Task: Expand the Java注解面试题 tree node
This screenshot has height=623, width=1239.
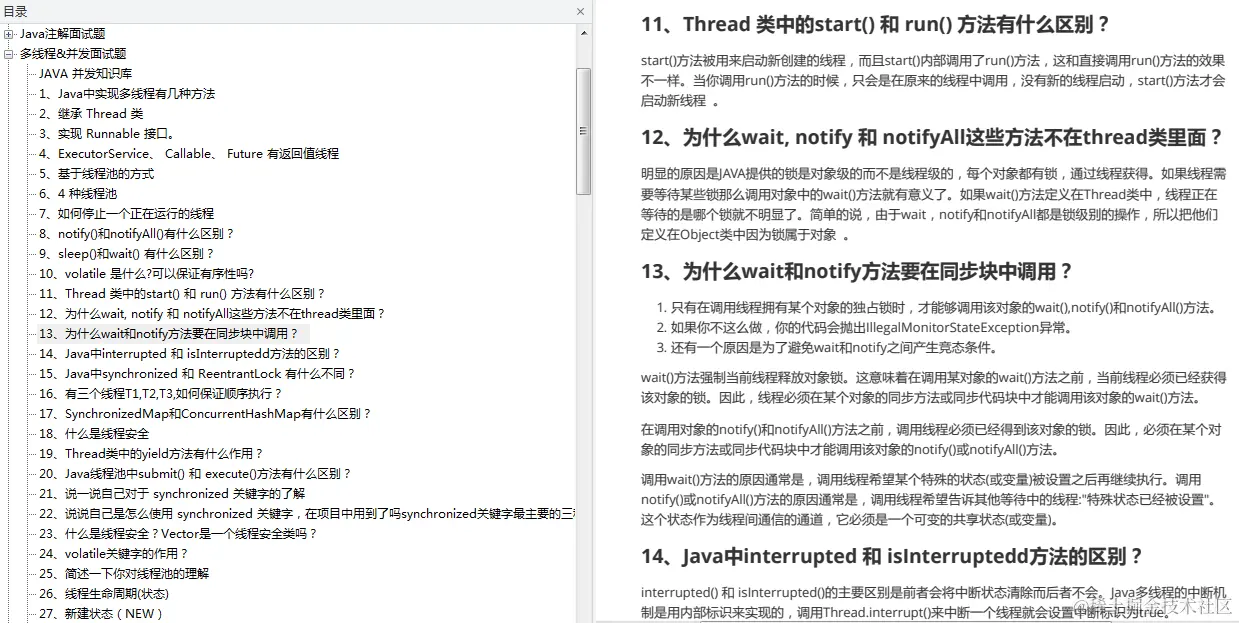Action: tap(8, 33)
